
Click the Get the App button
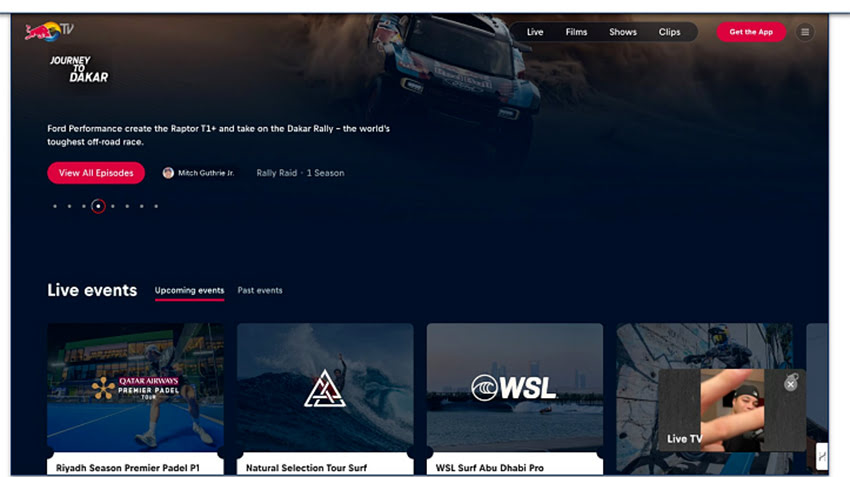click(x=751, y=32)
